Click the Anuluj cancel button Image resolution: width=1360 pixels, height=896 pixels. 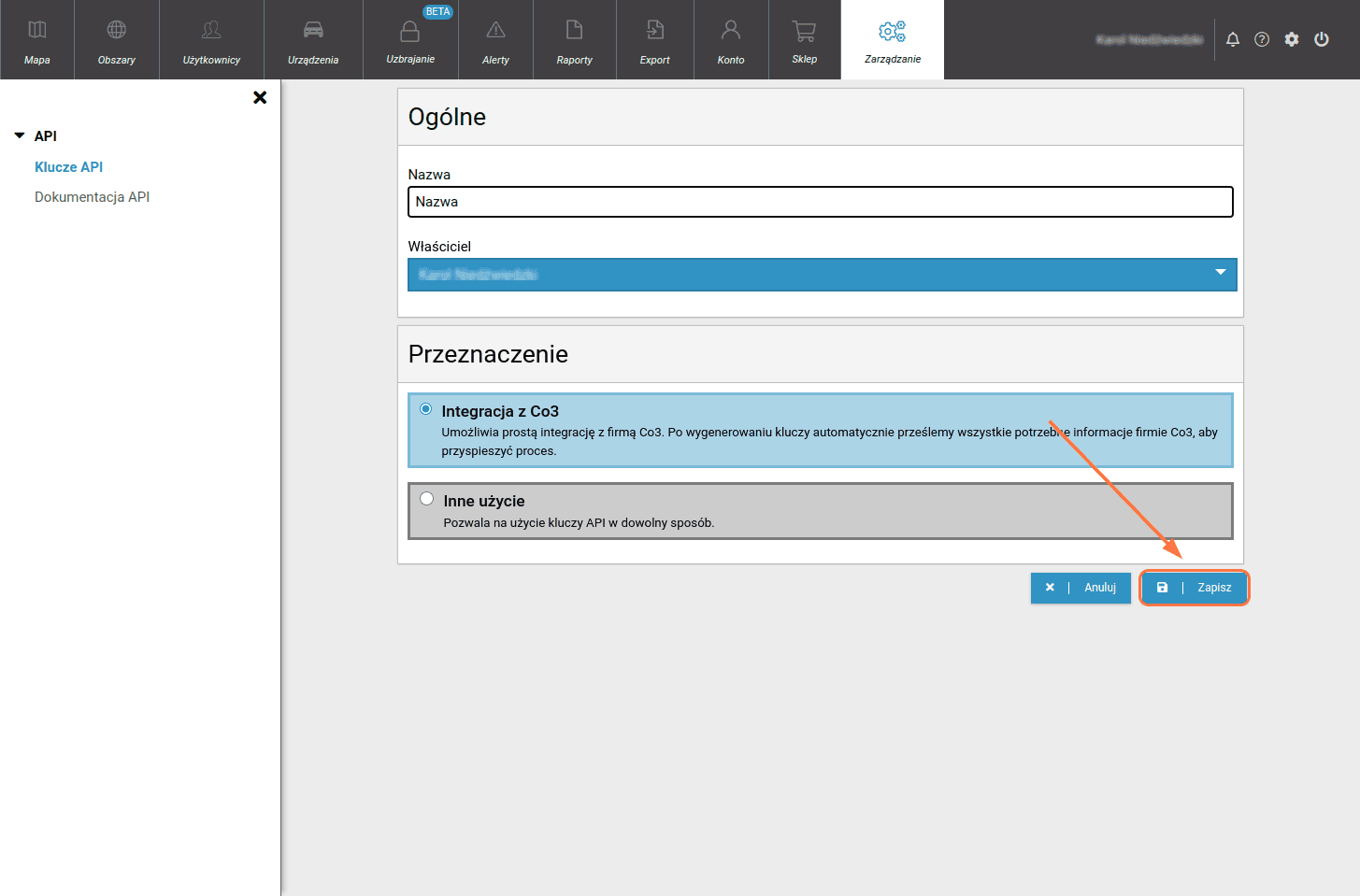pos(1081,588)
